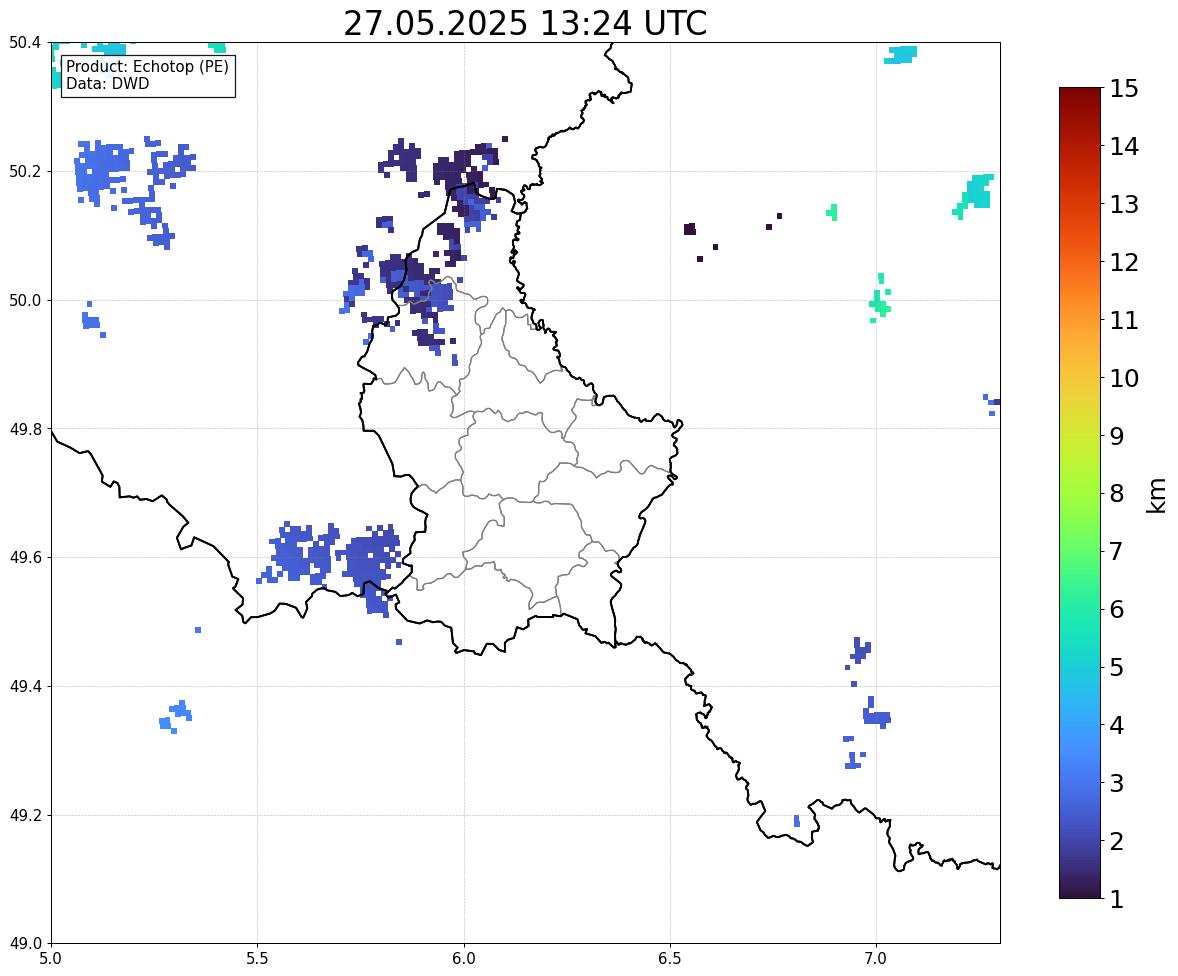Click the latitude axis label '49.0'

tap(25, 944)
